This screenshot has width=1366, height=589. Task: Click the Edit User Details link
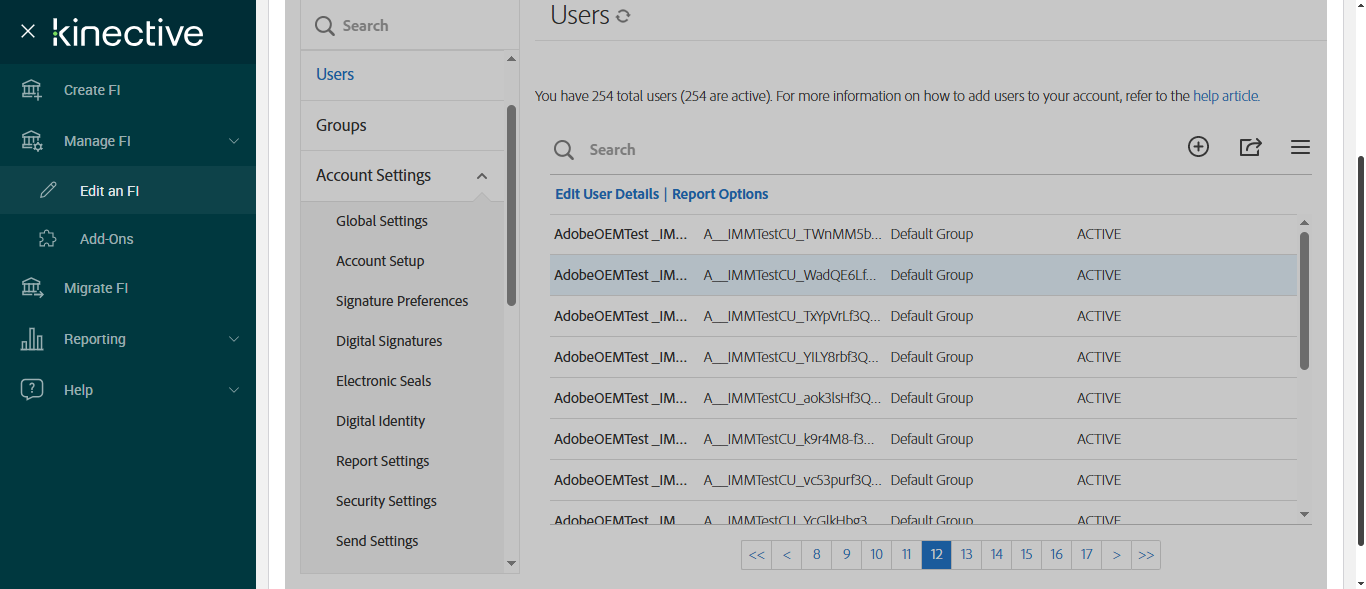607,194
